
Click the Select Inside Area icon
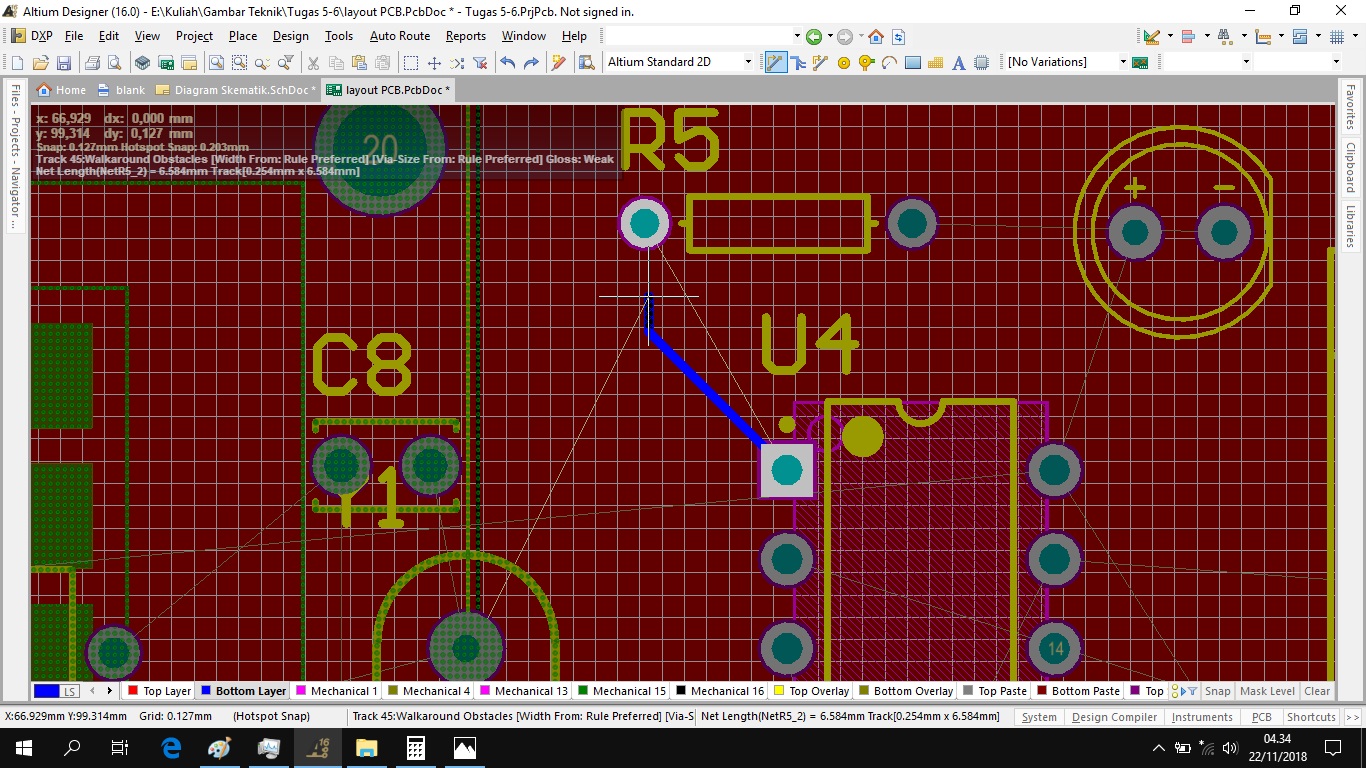coord(411,63)
